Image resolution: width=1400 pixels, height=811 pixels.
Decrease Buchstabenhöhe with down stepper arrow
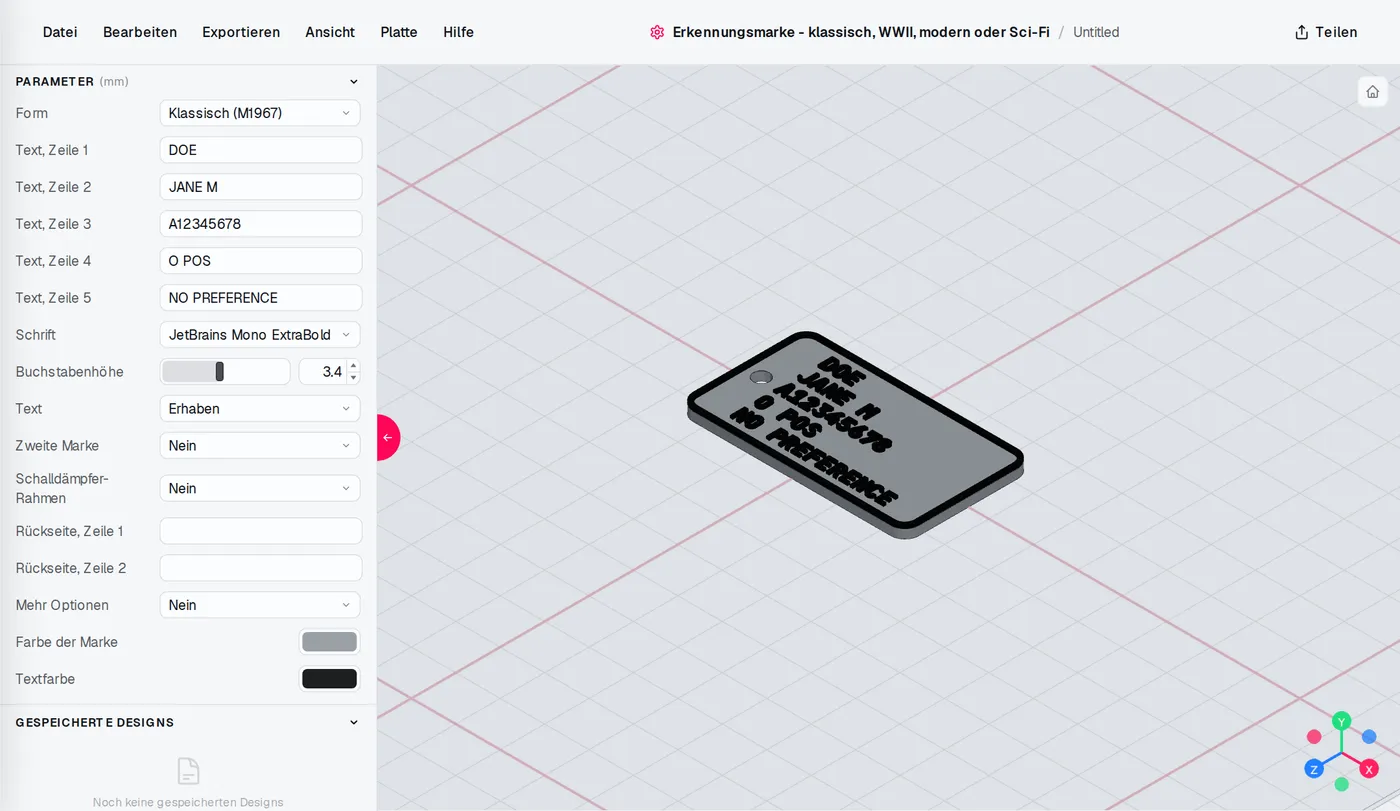tap(353, 378)
